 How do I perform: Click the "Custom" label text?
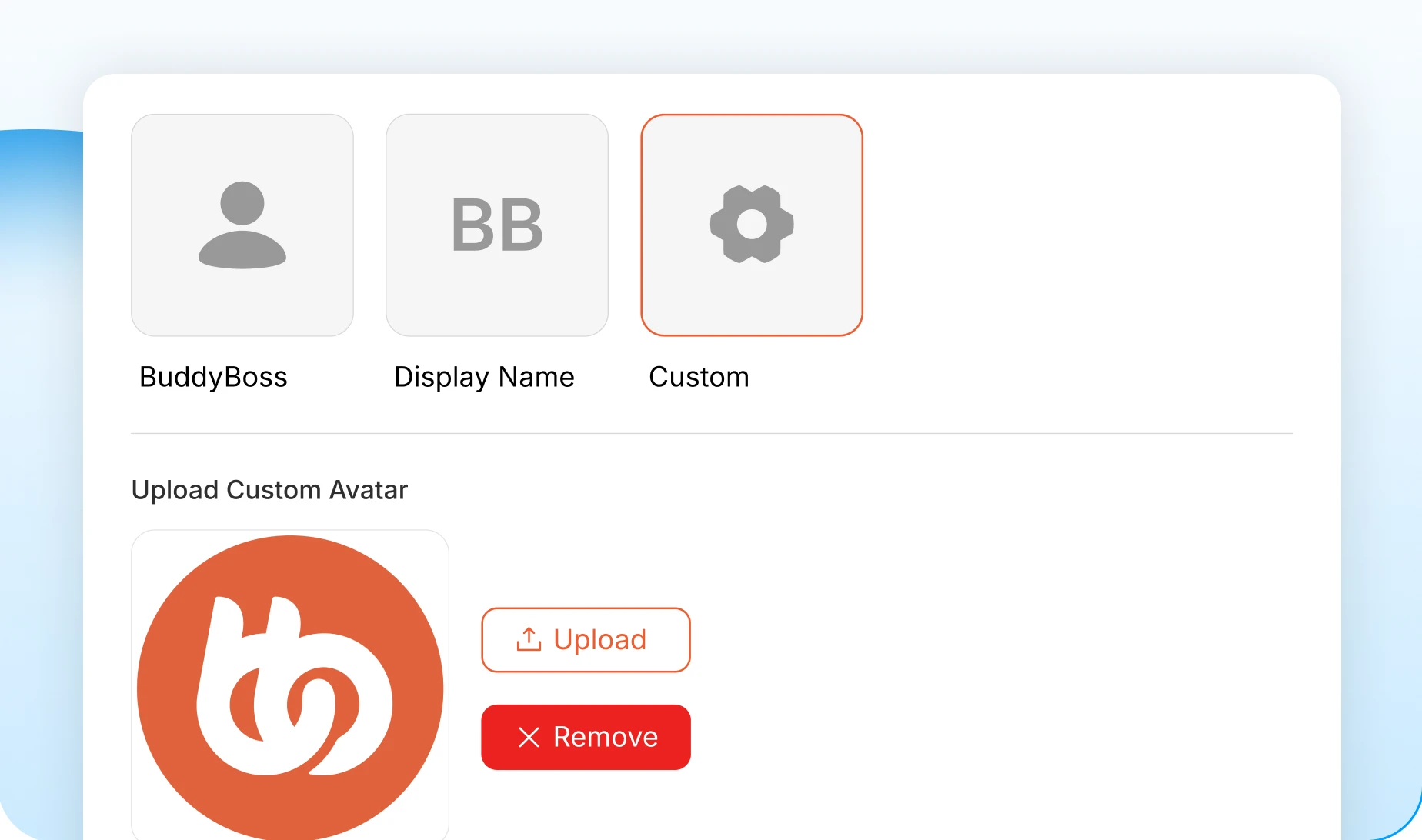coord(699,377)
